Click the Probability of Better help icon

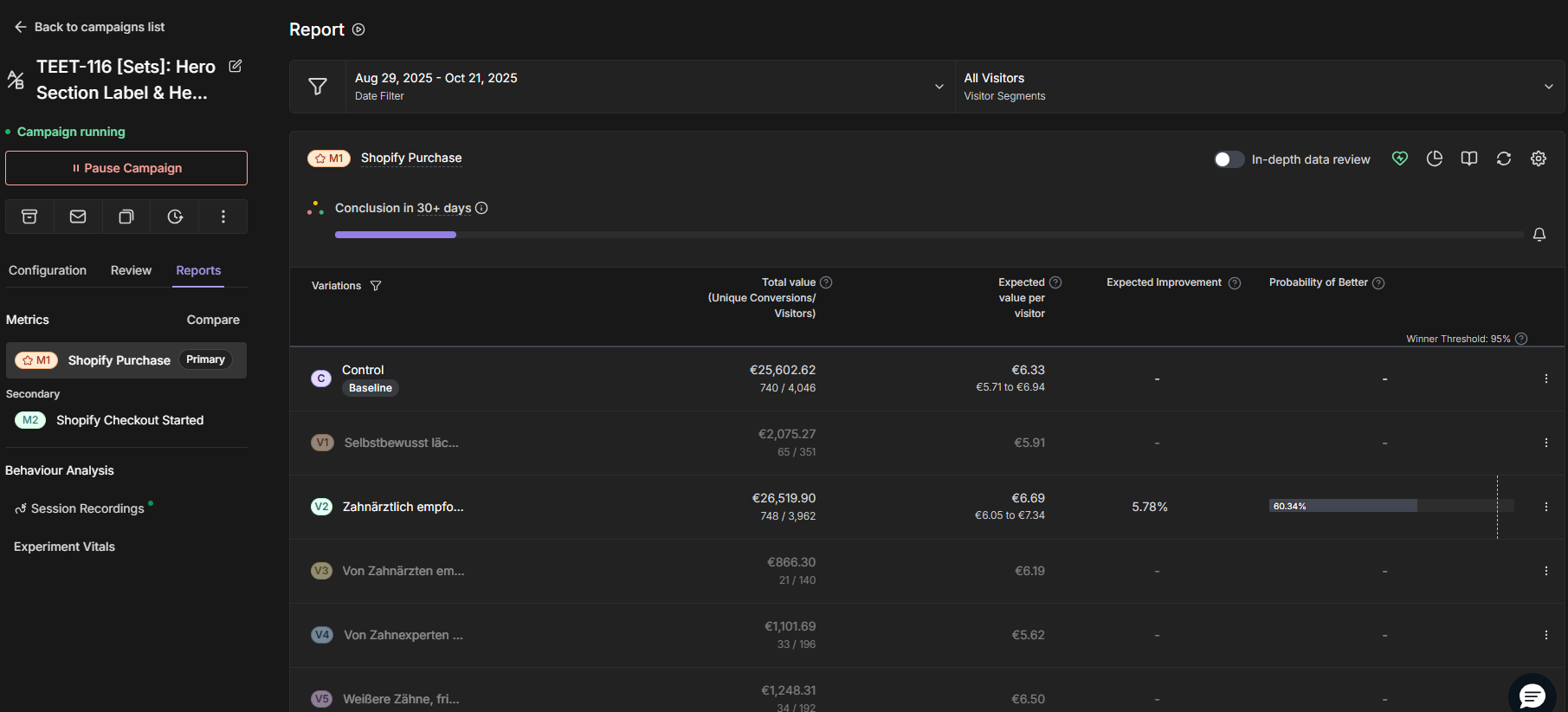point(1378,283)
